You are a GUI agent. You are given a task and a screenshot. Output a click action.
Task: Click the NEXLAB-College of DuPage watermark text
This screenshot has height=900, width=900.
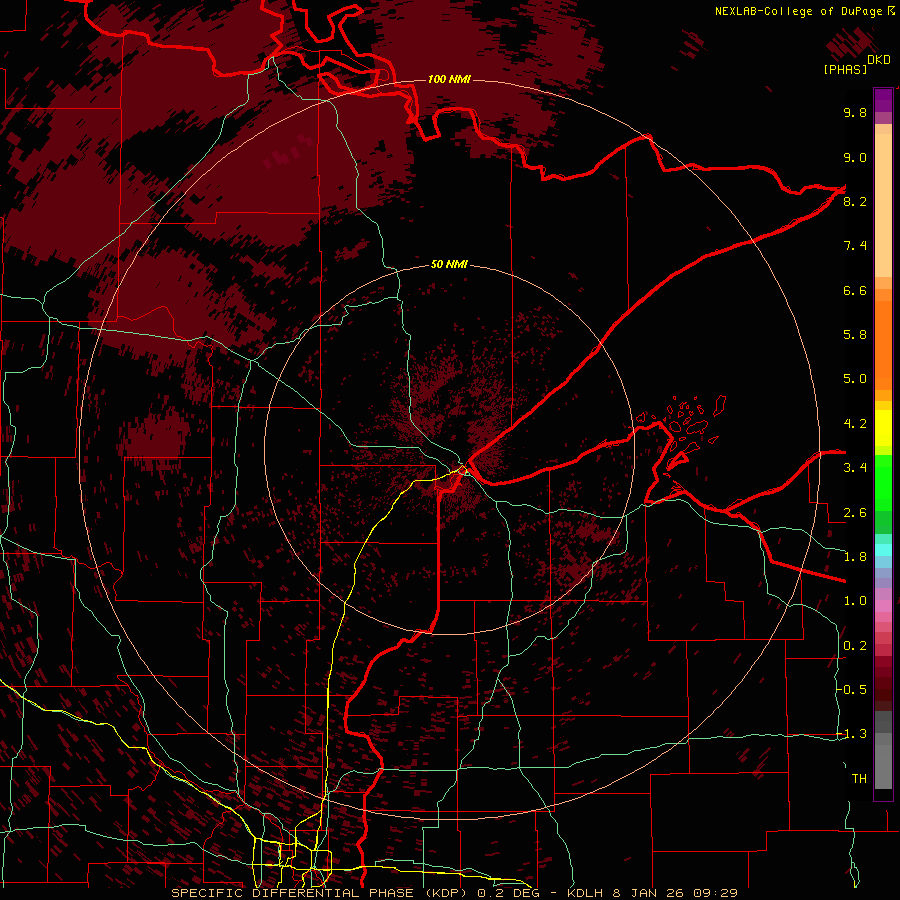[x=804, y=11]
